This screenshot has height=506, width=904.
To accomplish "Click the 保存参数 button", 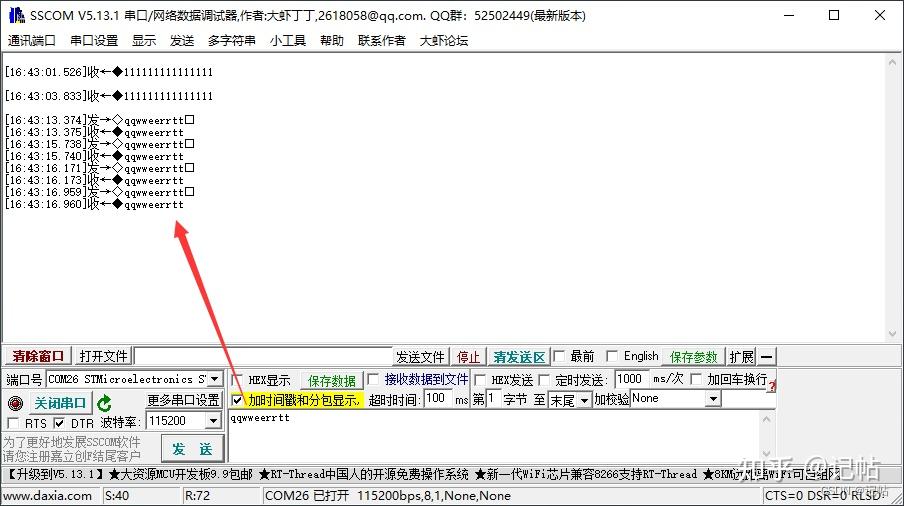I will coord(694,357).
